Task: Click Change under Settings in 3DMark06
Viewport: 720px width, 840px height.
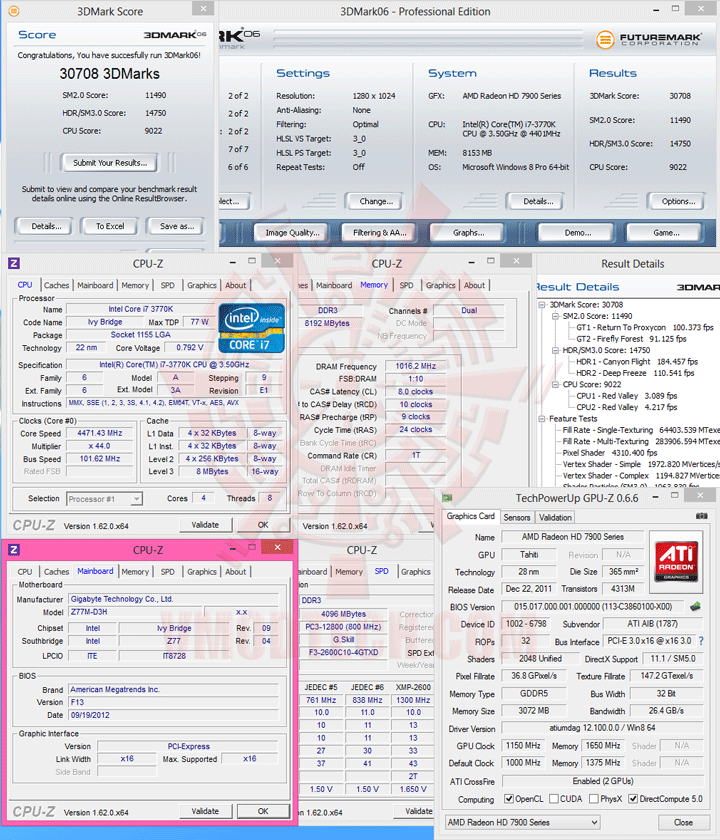Action: [376, 201]
